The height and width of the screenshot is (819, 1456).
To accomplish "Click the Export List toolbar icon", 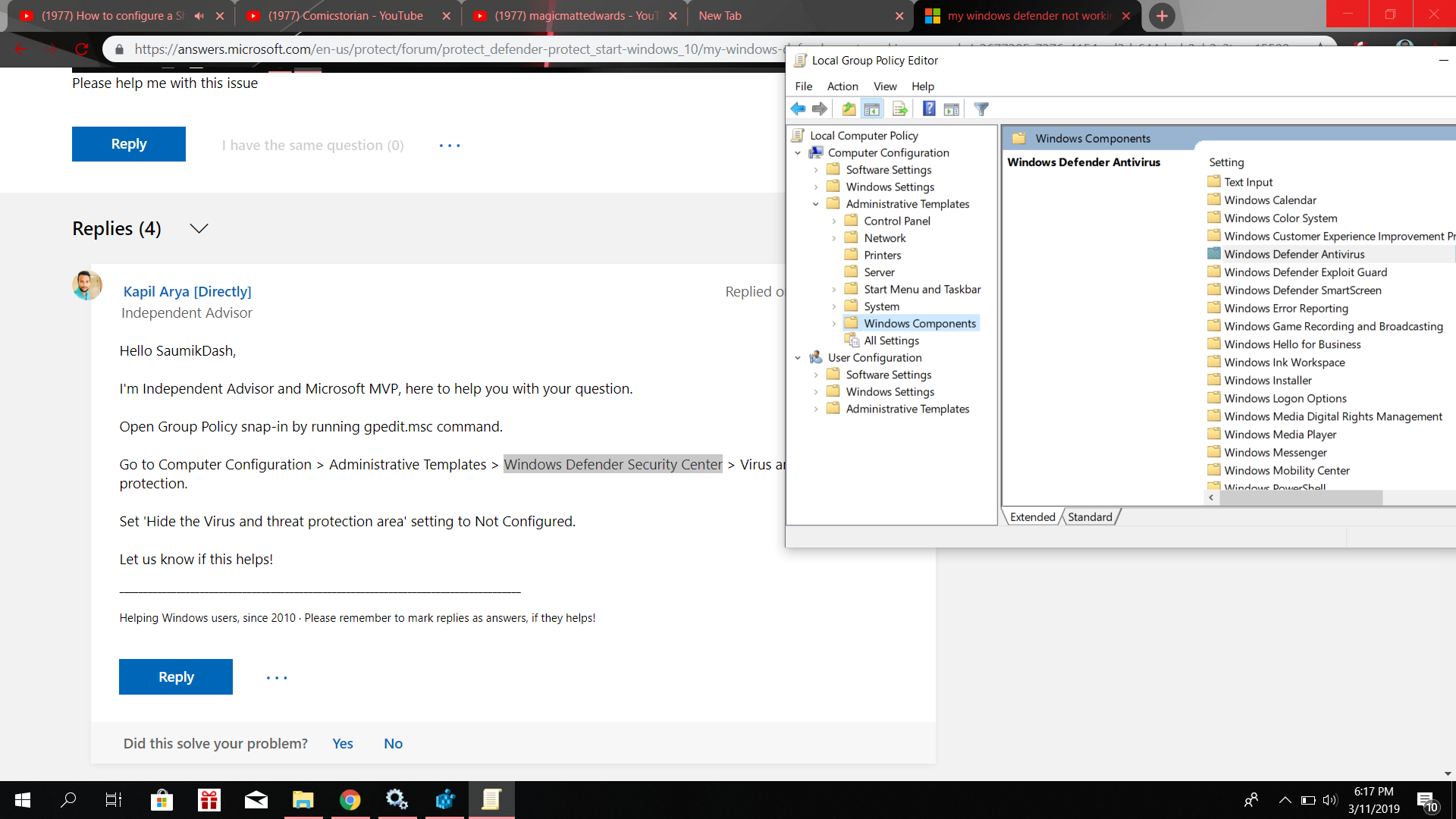I will click(x=900, y=109).
